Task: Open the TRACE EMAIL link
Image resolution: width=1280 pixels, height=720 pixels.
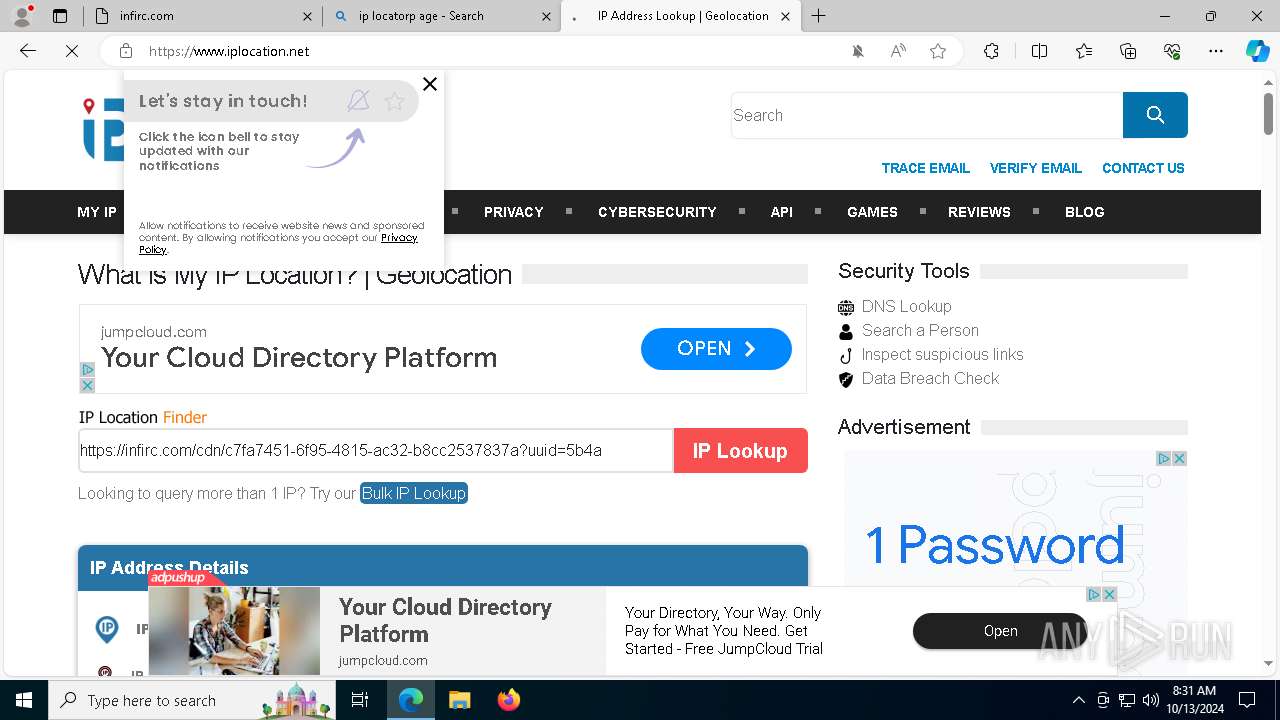Action: [926, 168]
